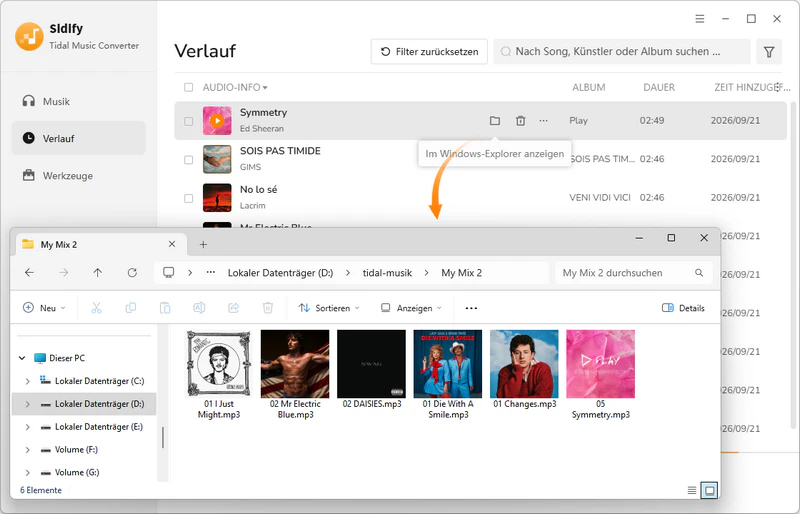Go up one folder level in Explorer
800x514 pixels.
(x=97, y=273)
